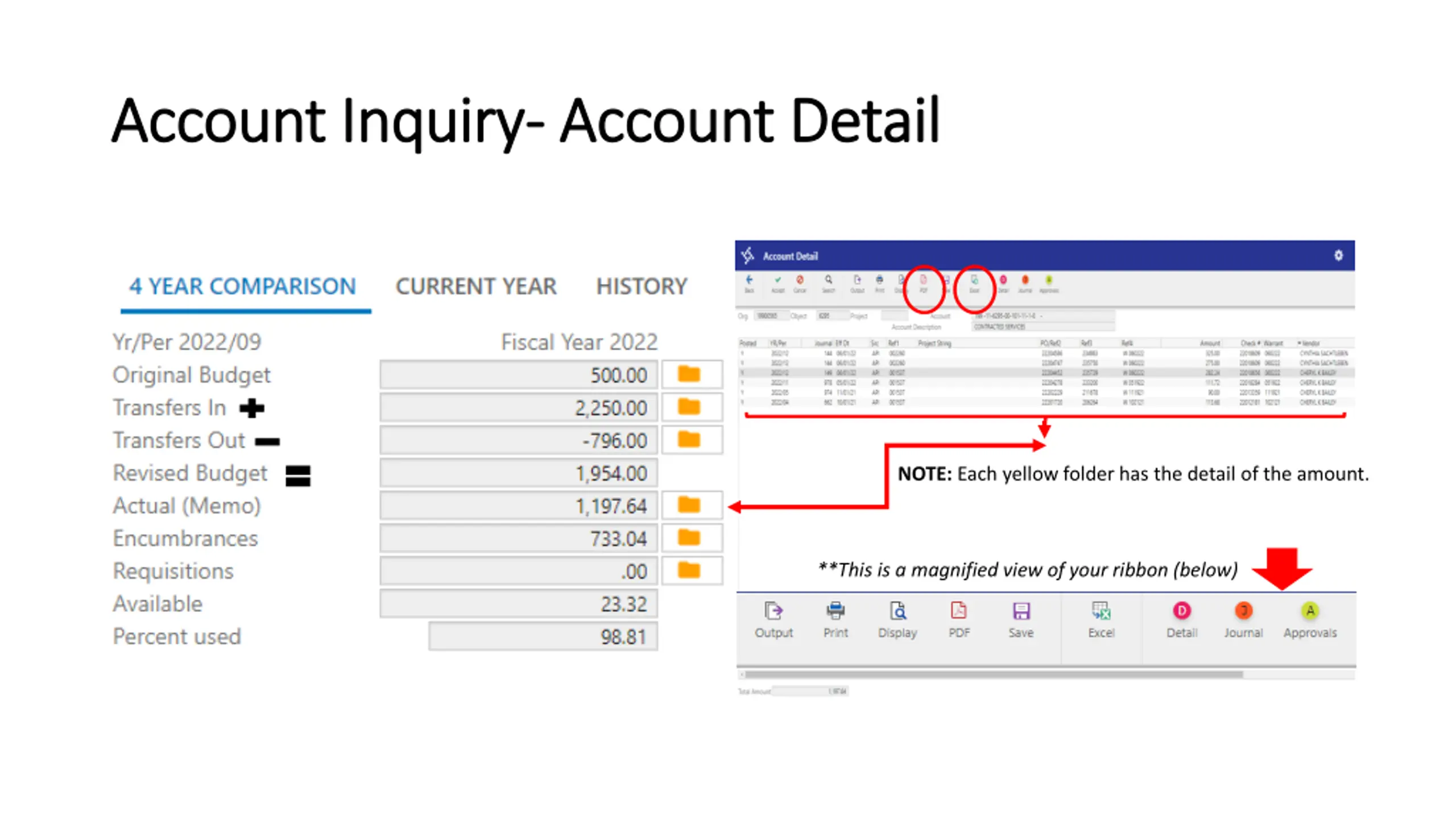Click the Transfers Out -796.00 field
The image size is (1456, 819).
pyautogui.click(x=519, y=440)
